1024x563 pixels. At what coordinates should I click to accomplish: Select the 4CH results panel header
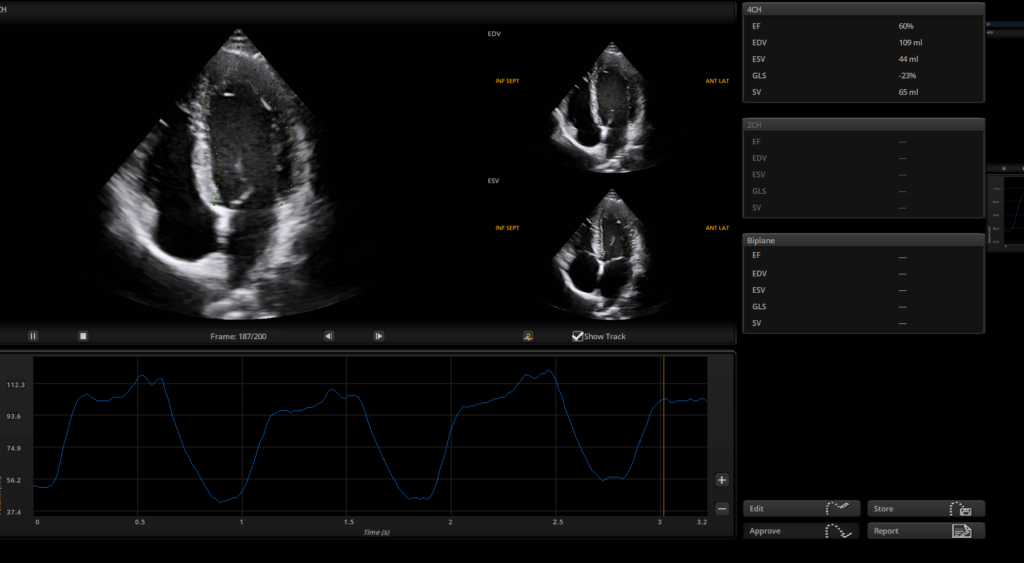tap(863, 9)
